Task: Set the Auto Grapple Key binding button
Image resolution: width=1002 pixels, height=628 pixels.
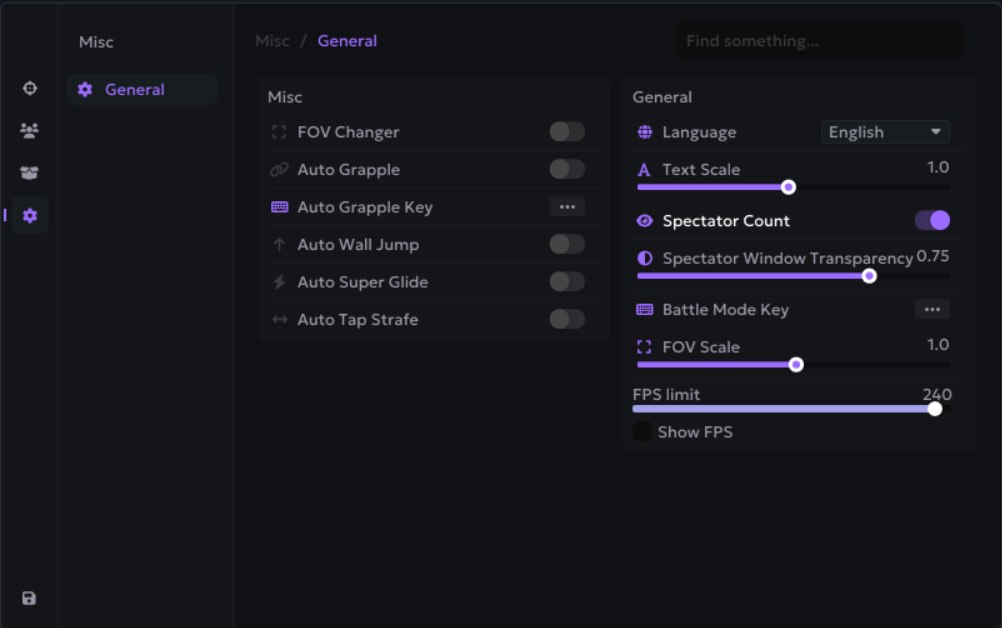Action: point(567,207)
